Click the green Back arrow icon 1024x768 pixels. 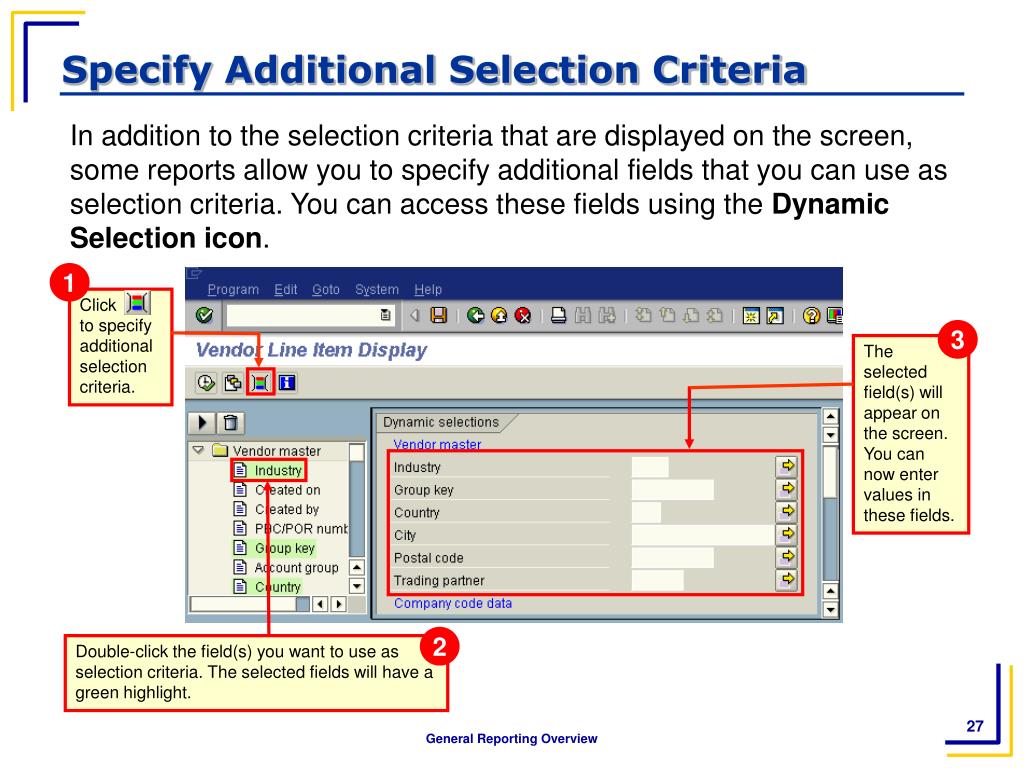click(476, 315)
